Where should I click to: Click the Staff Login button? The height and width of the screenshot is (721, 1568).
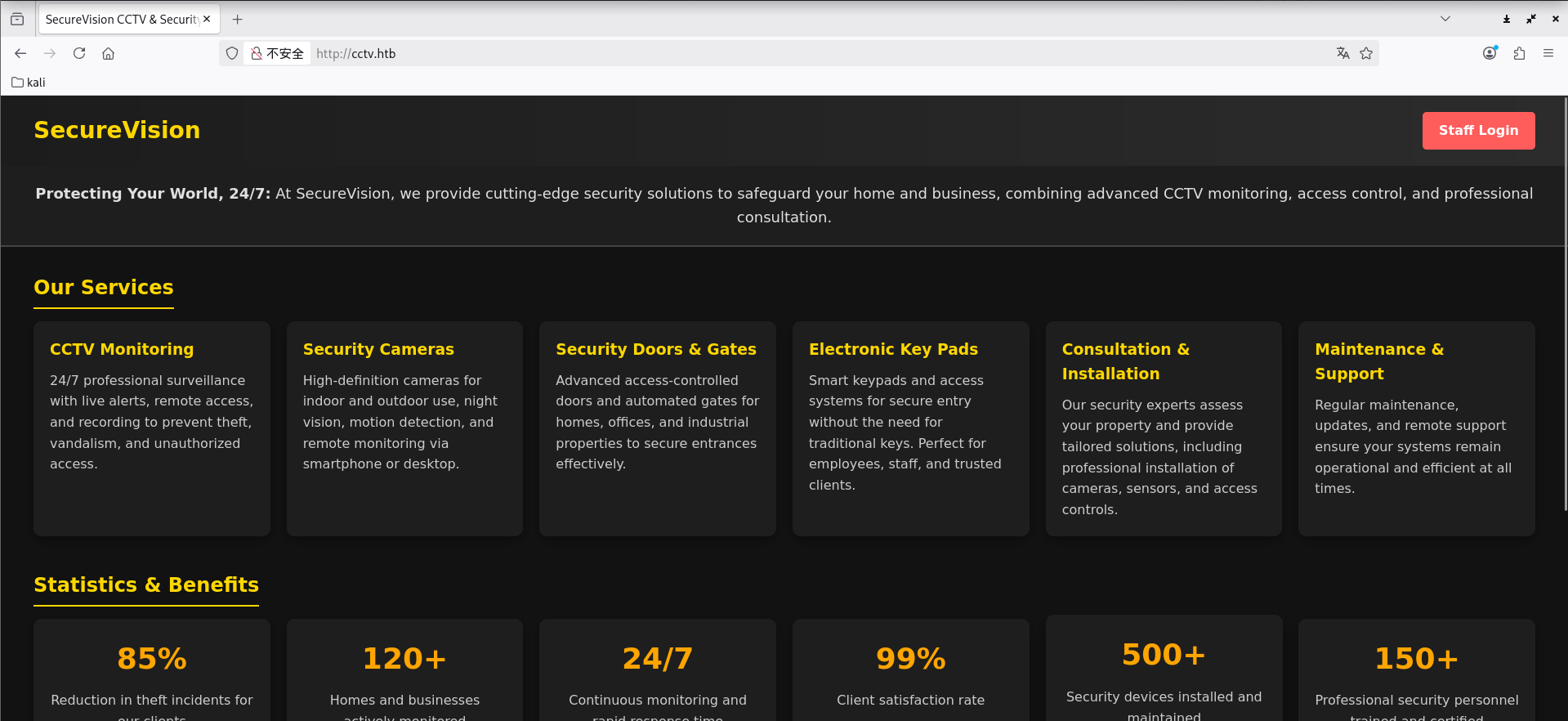tap(1478, 131)
